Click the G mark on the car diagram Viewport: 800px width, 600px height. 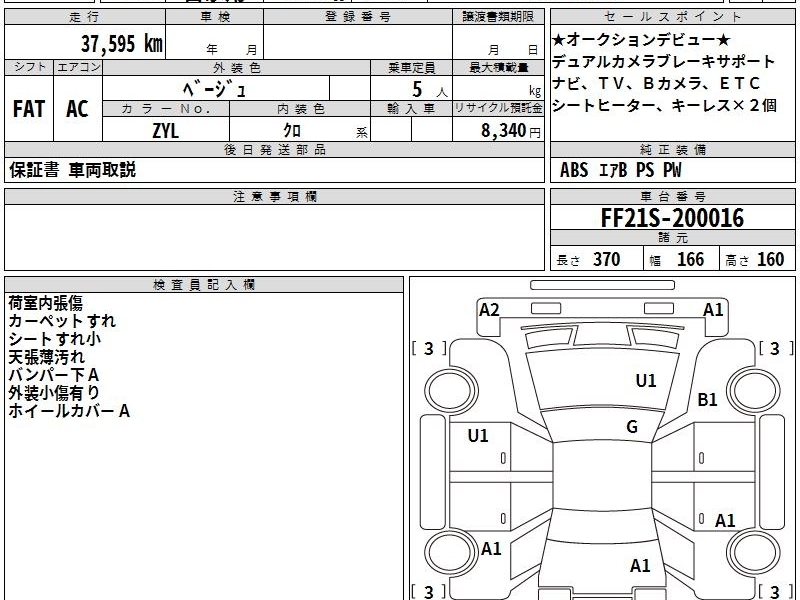pos(632,427)
